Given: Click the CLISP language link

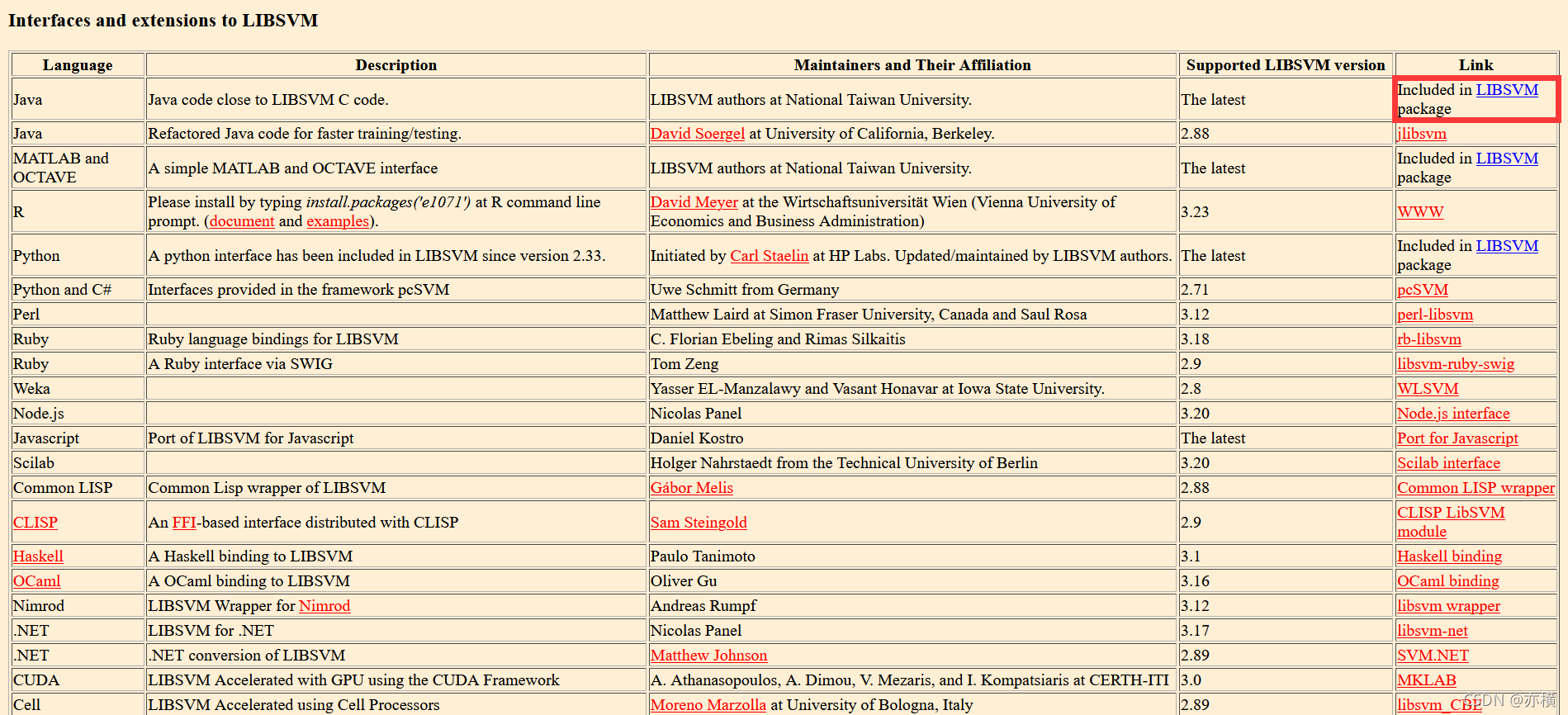Looking at the screenshot, I should [x=36, y=523].
